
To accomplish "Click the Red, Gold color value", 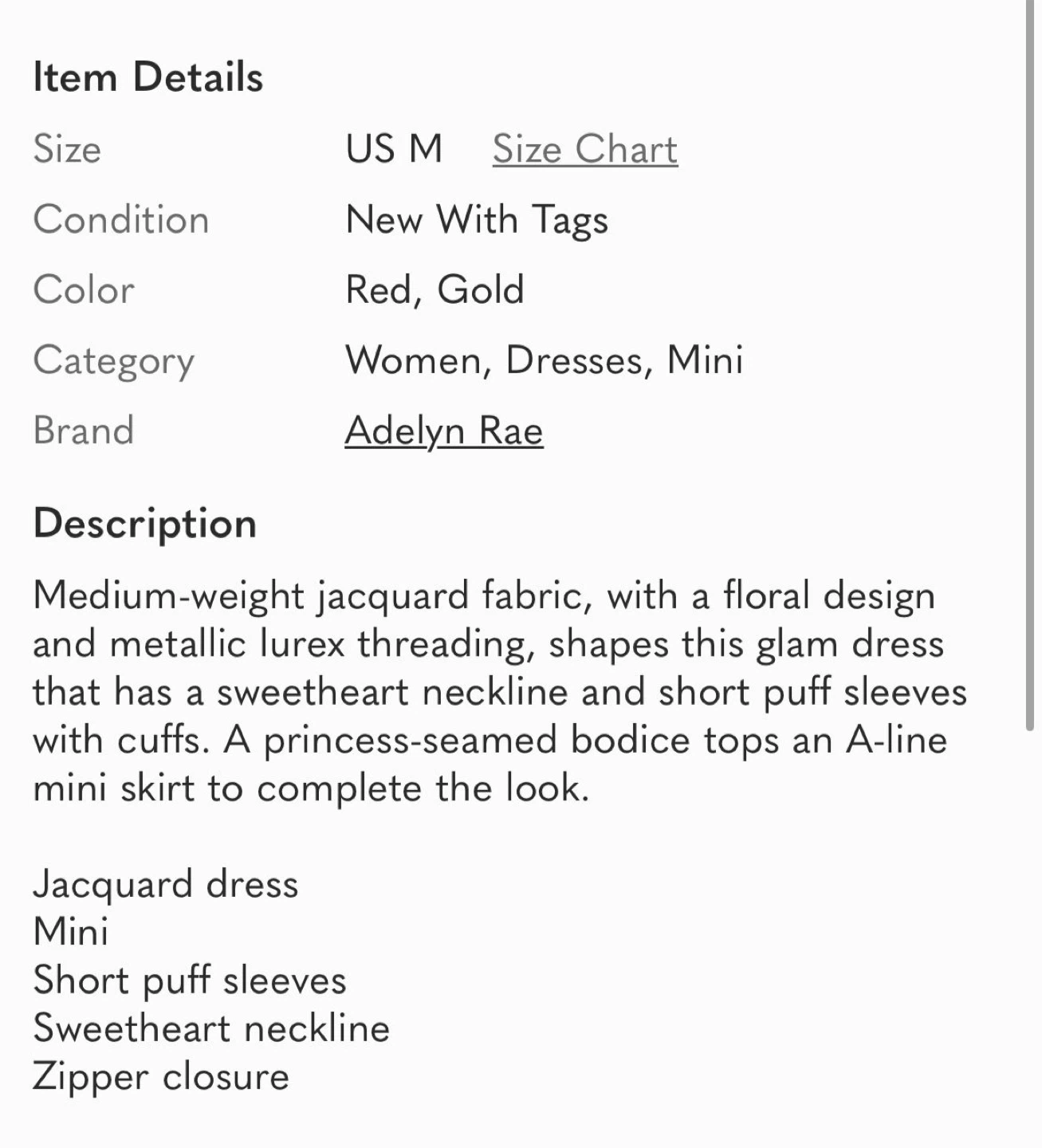I will 434,290.
